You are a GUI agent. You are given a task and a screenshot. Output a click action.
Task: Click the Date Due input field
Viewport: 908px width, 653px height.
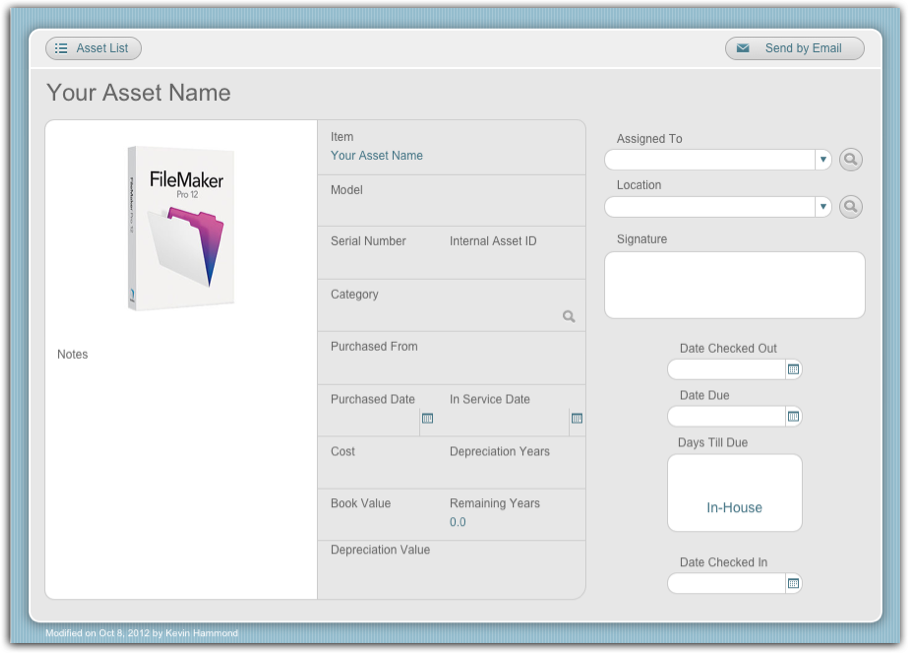(725, 416)
